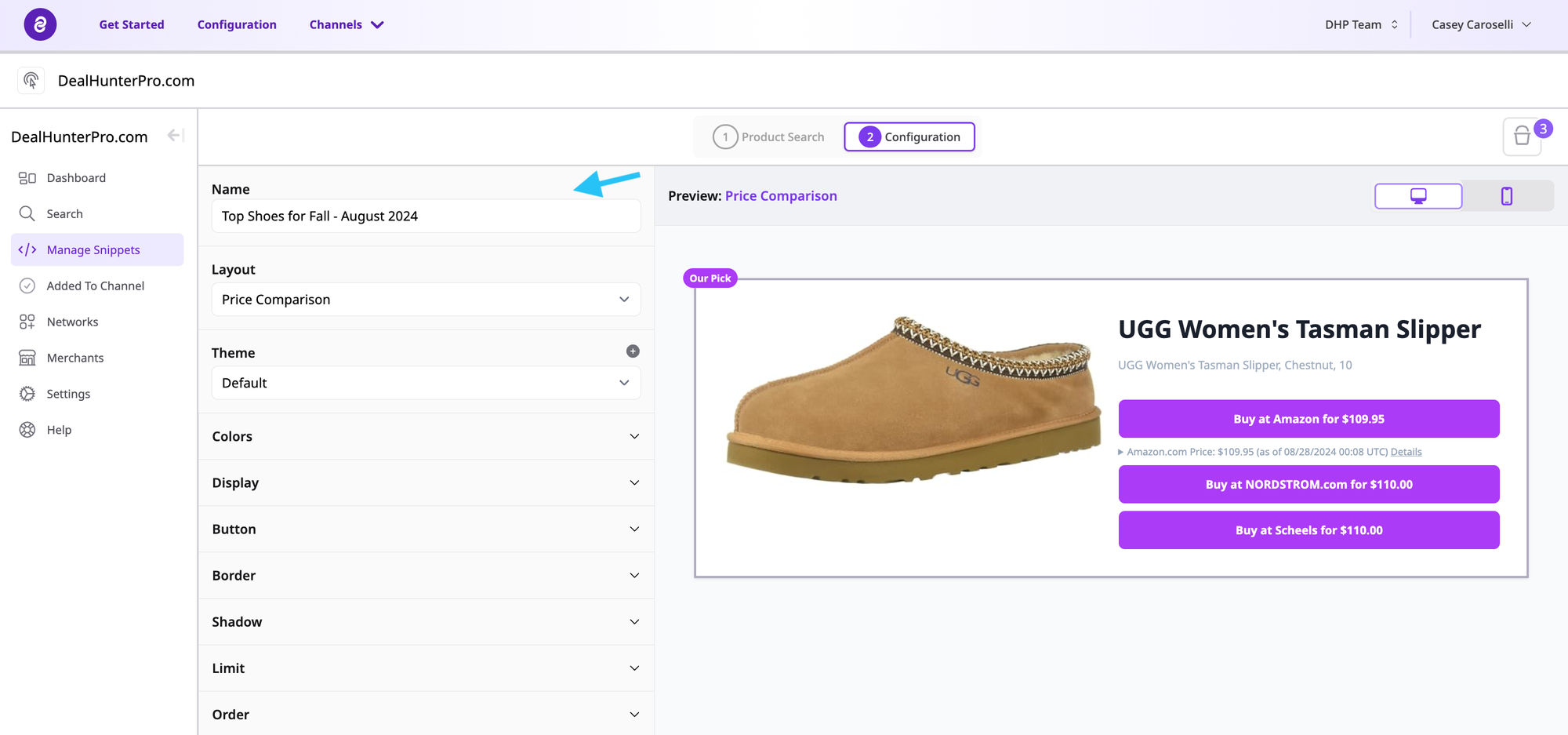Open the Channels dropdown menu
1568x735 pixels.
coord(347,24)
